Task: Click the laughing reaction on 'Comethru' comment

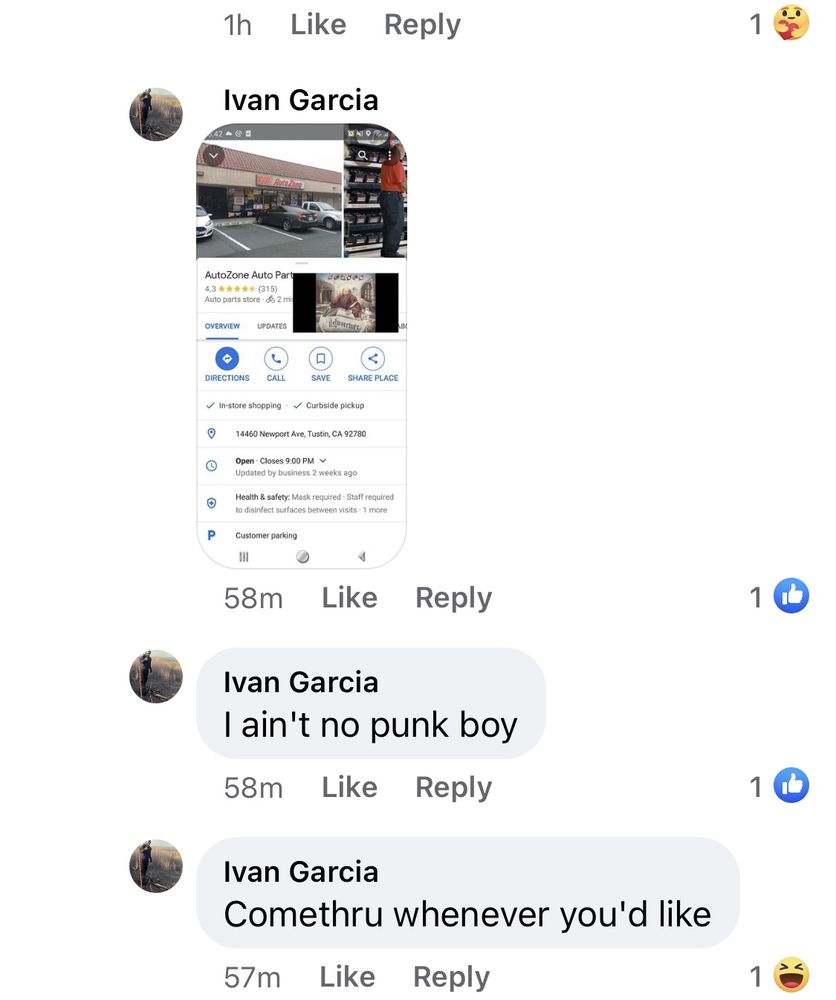Action: pyautogui.click(x=791, y=975)
